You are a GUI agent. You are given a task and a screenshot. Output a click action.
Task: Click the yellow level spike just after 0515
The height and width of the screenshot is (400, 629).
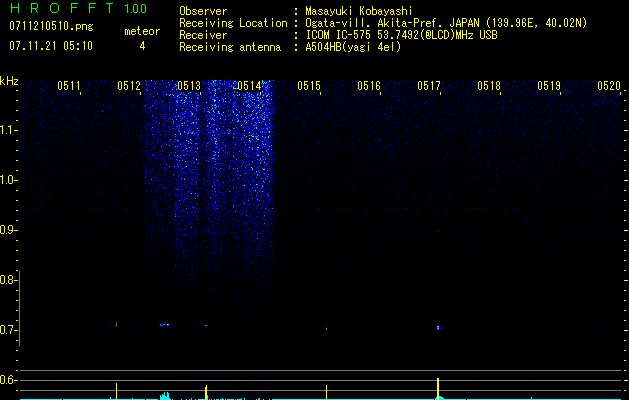pyautogui.click(x=327, y=392)
